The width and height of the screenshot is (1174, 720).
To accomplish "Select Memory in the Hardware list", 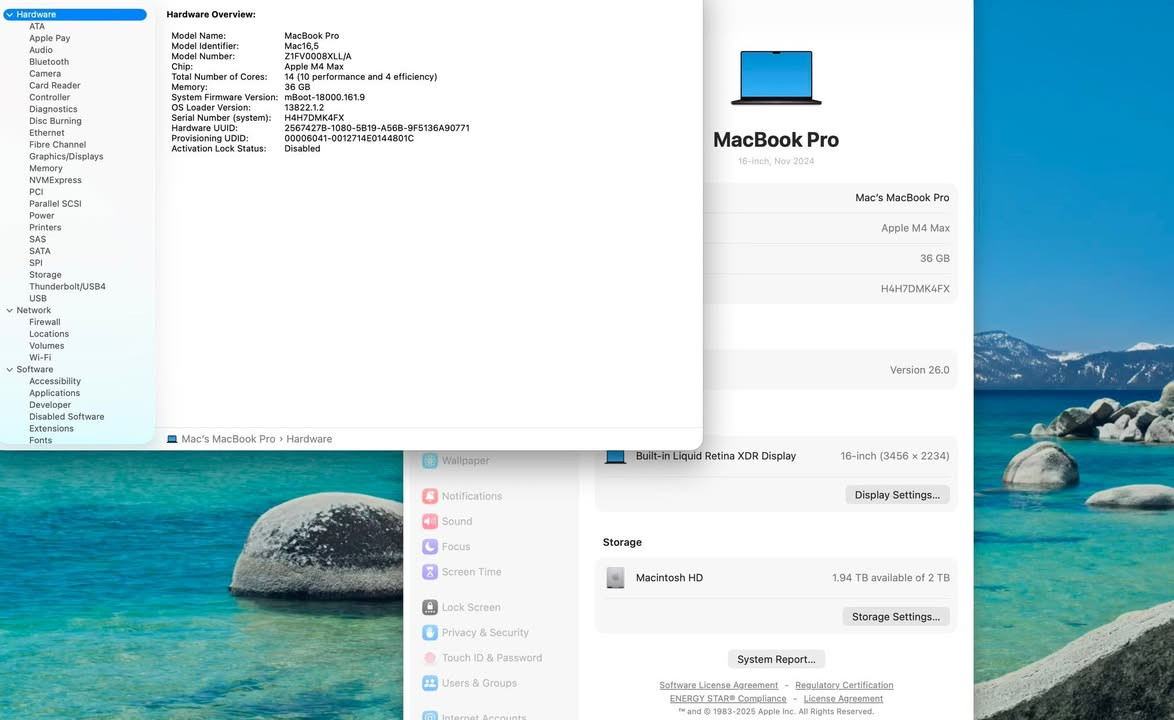I will [x=46, y=168].
